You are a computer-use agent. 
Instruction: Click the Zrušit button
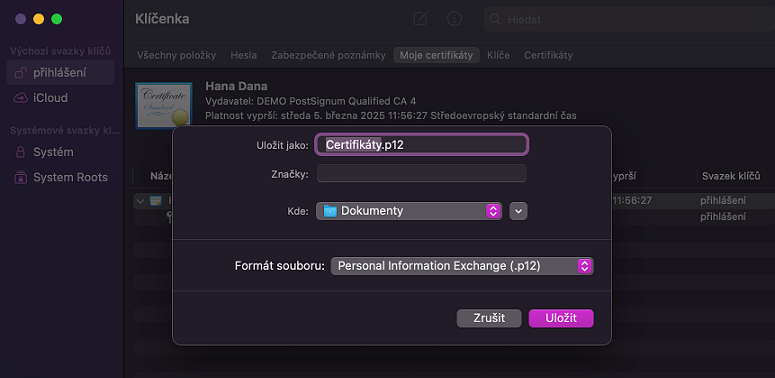pos(489,318)
